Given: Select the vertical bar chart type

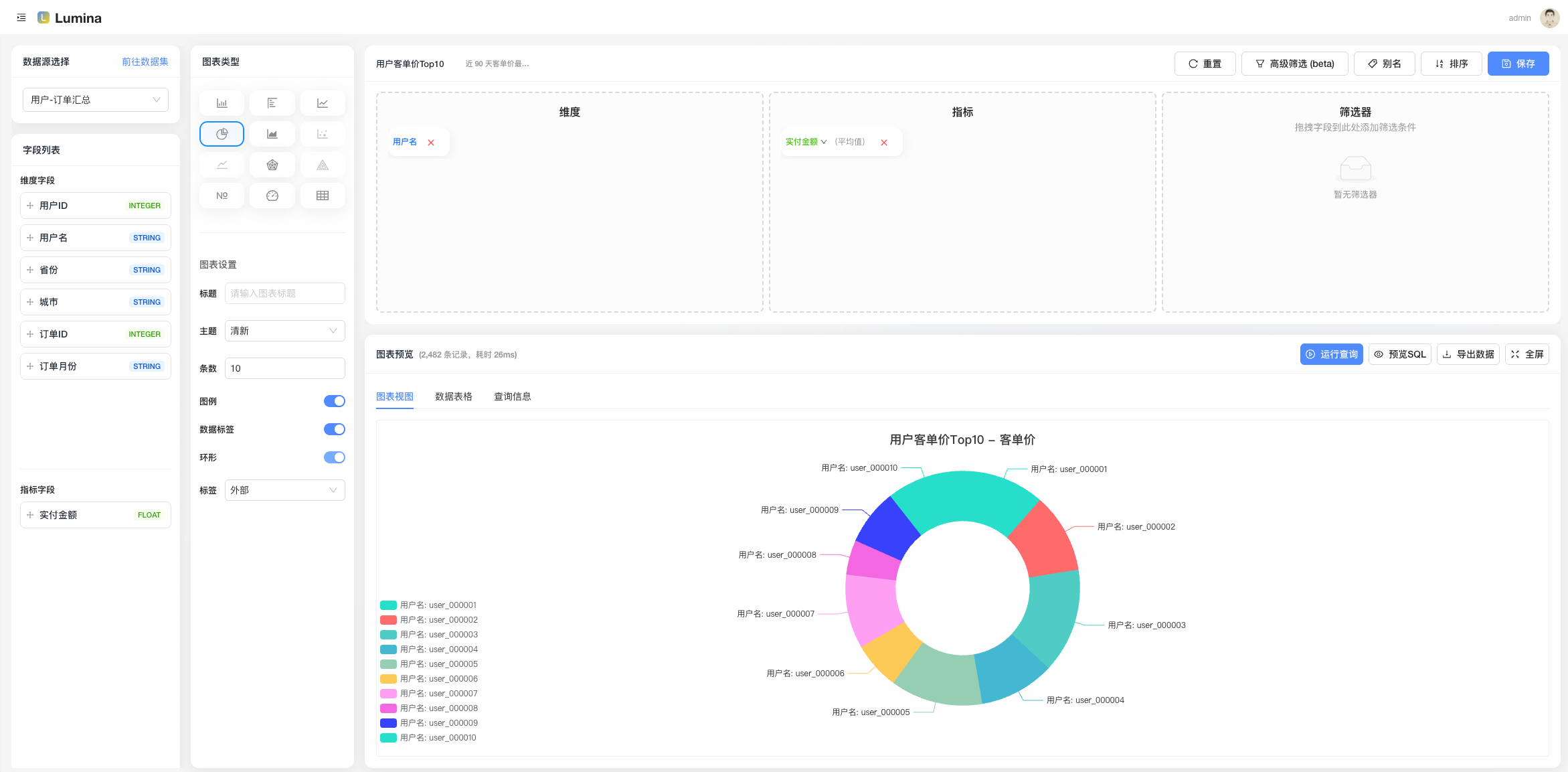Looking at the screenshot, I should [222, 103].
